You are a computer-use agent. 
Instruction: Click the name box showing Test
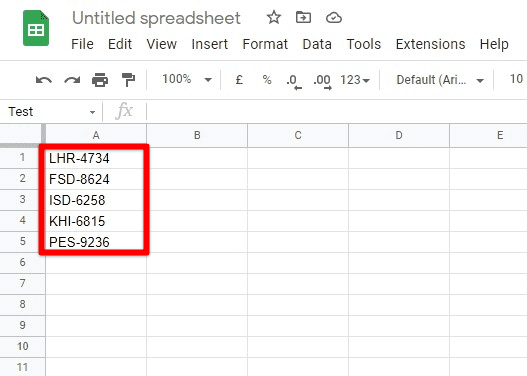[x=50, y=112]
